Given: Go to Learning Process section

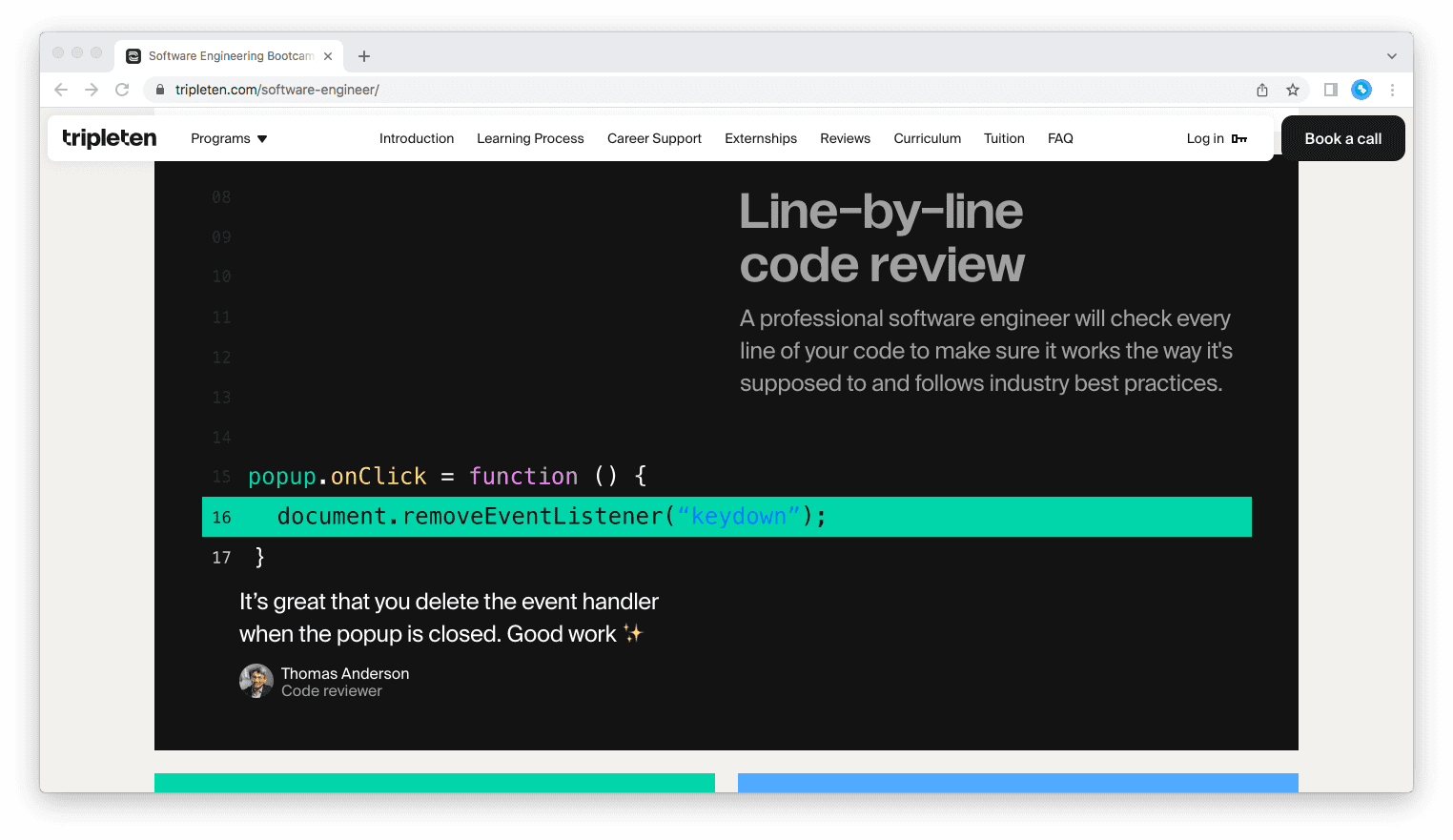Looking at the screenshot, I should pos(530,138).
